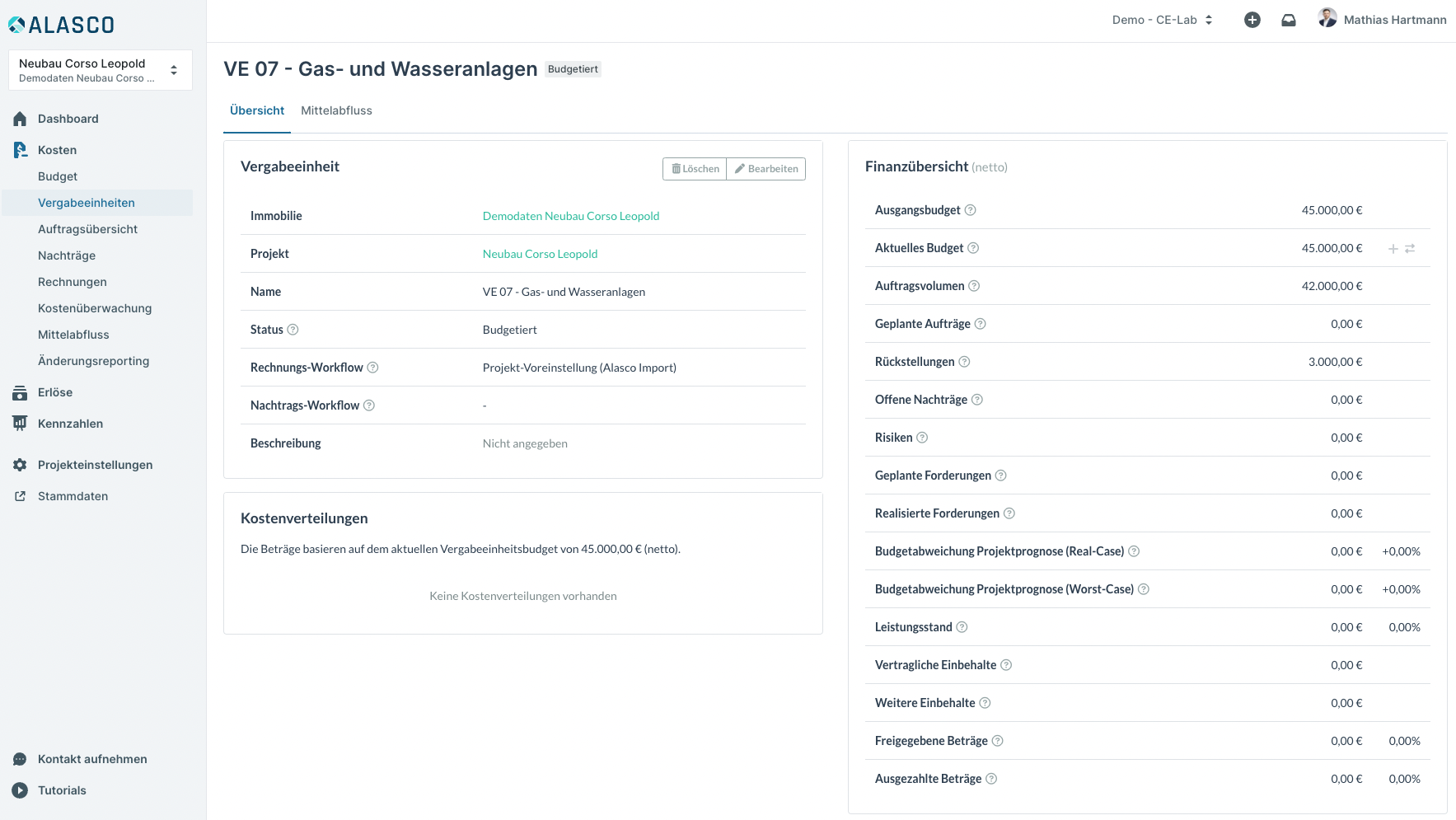Open the inbox tray icon

point(1288,20)
